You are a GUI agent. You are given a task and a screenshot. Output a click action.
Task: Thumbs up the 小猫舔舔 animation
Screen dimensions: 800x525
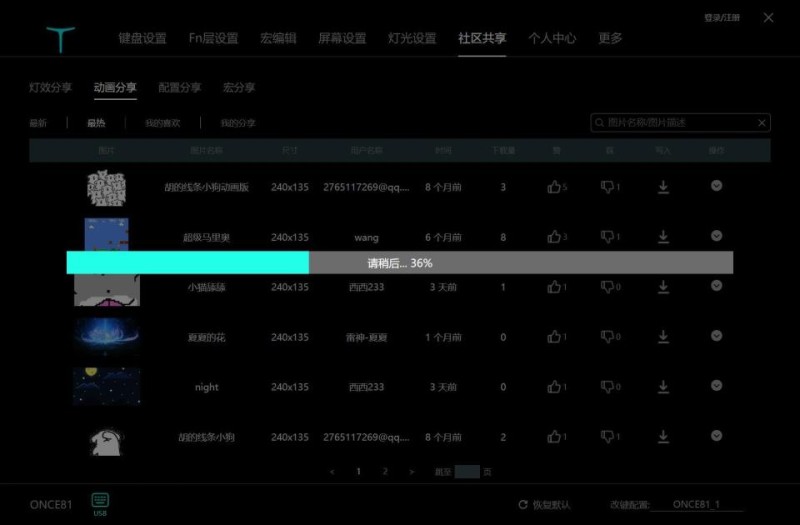554,287
